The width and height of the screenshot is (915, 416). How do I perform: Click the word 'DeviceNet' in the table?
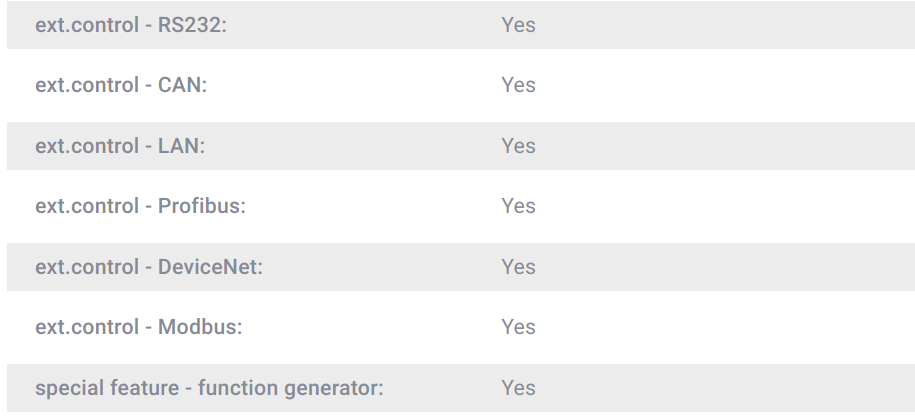pyautogui.click(x=208, y=267)
